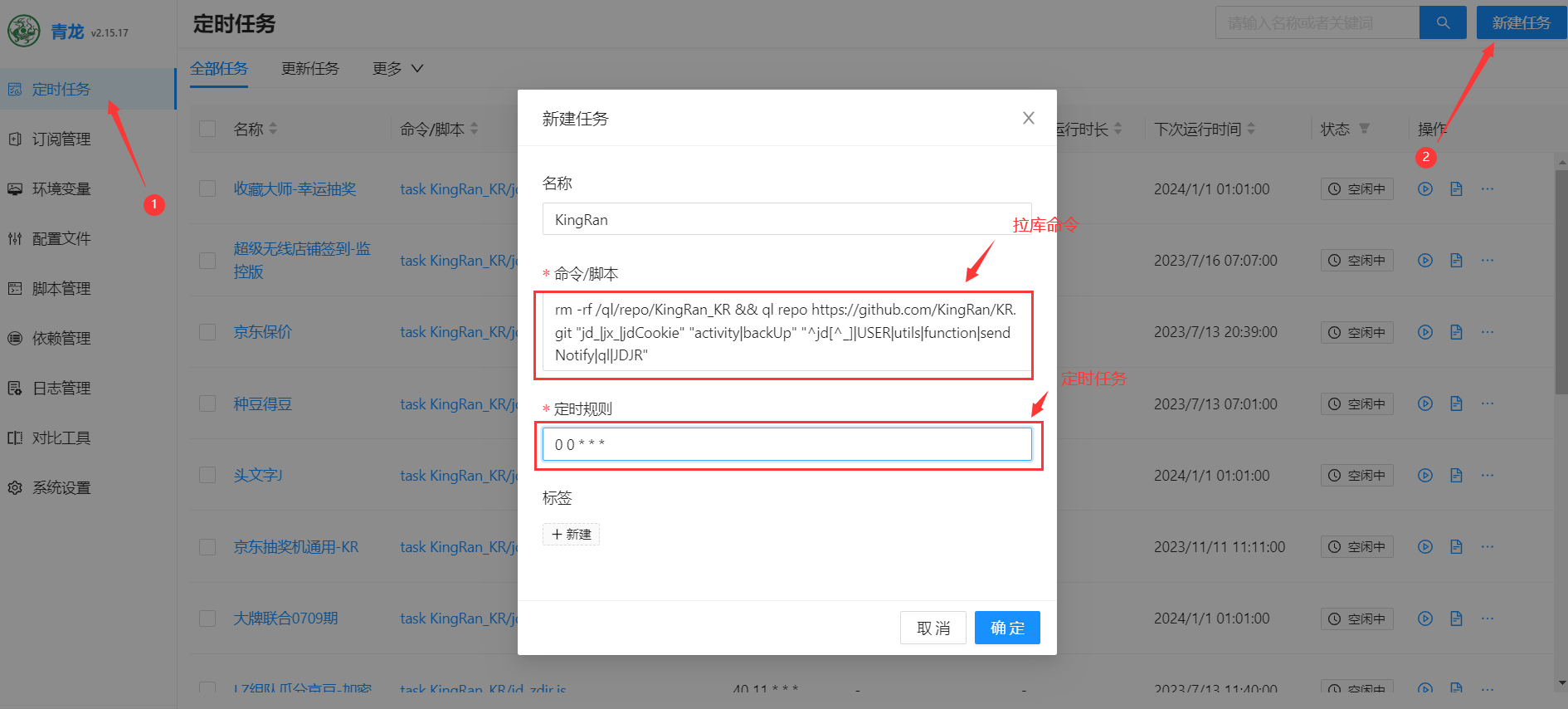Sort by 名称 column arrows
The height and width of the screenshot is (709, 1568).
pos(273,129)
